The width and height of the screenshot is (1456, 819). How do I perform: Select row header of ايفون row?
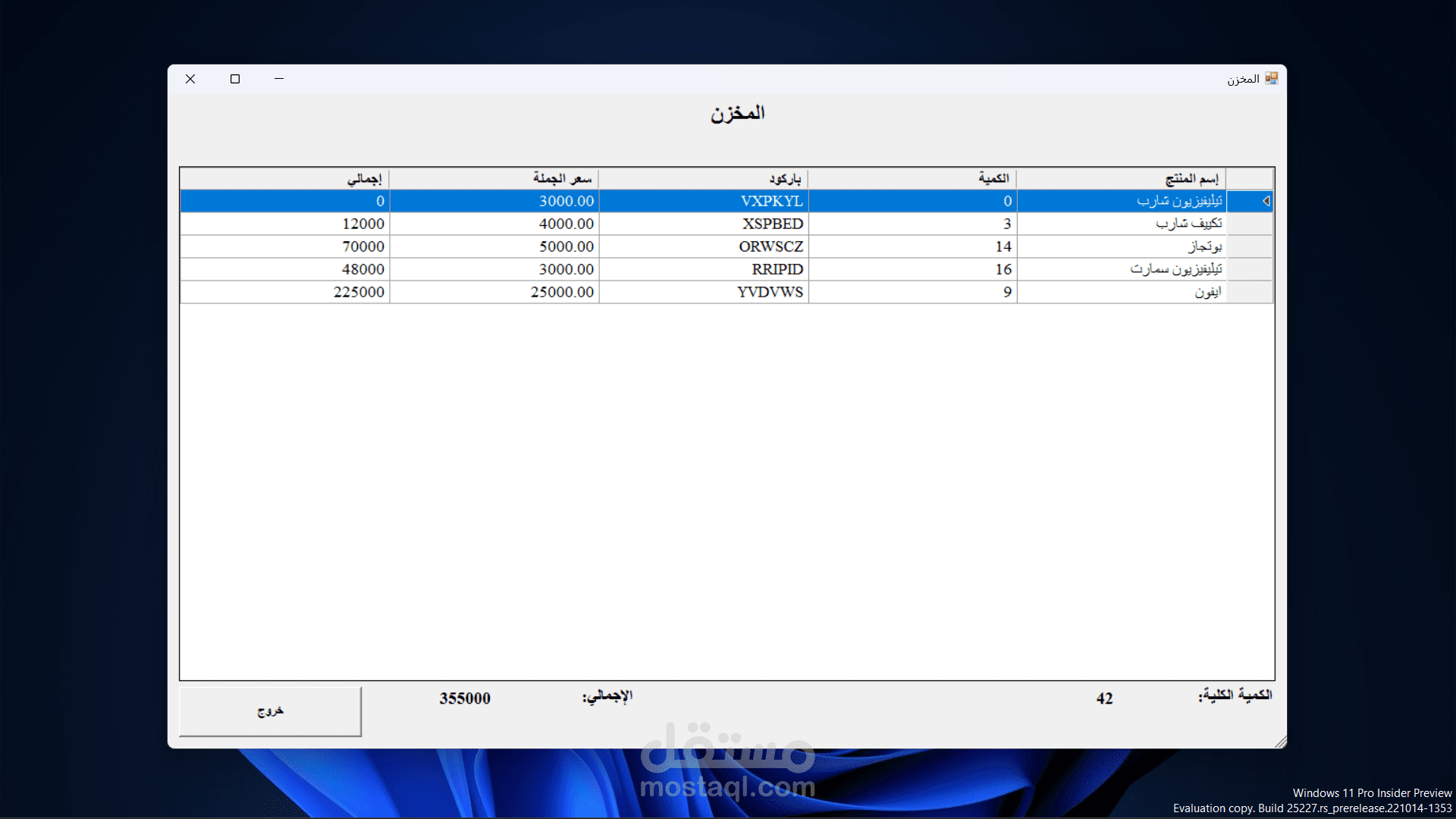tap(1249, 292)
